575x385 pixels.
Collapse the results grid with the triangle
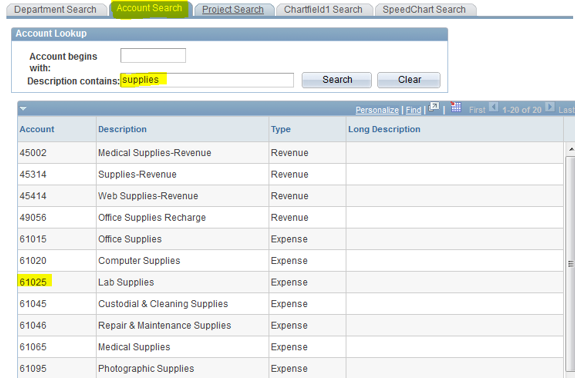(23, 109)
